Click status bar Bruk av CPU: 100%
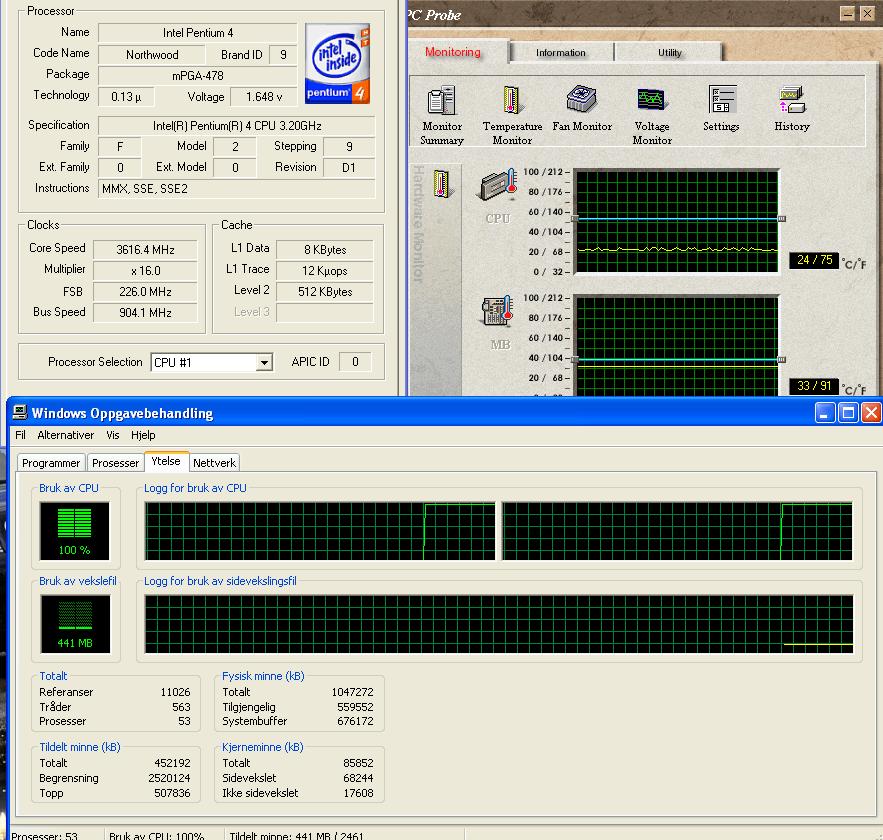Viewport: 883px width, 840px height. click(157, 835)
